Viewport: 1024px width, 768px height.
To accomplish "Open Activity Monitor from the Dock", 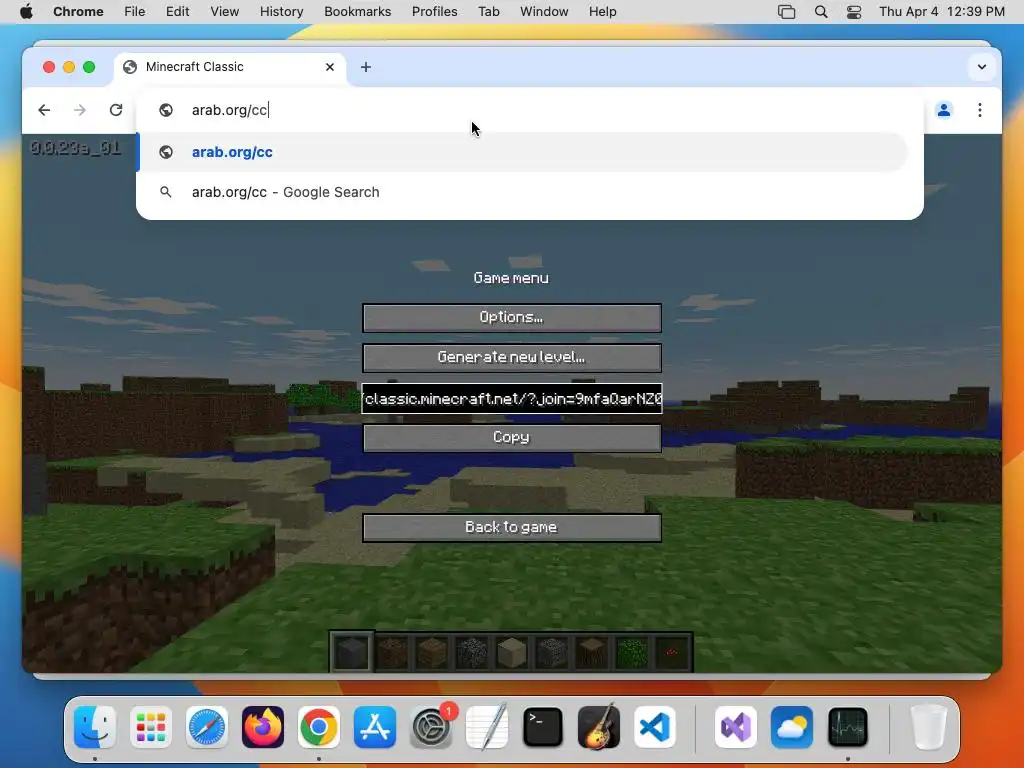I will (848, 727).
